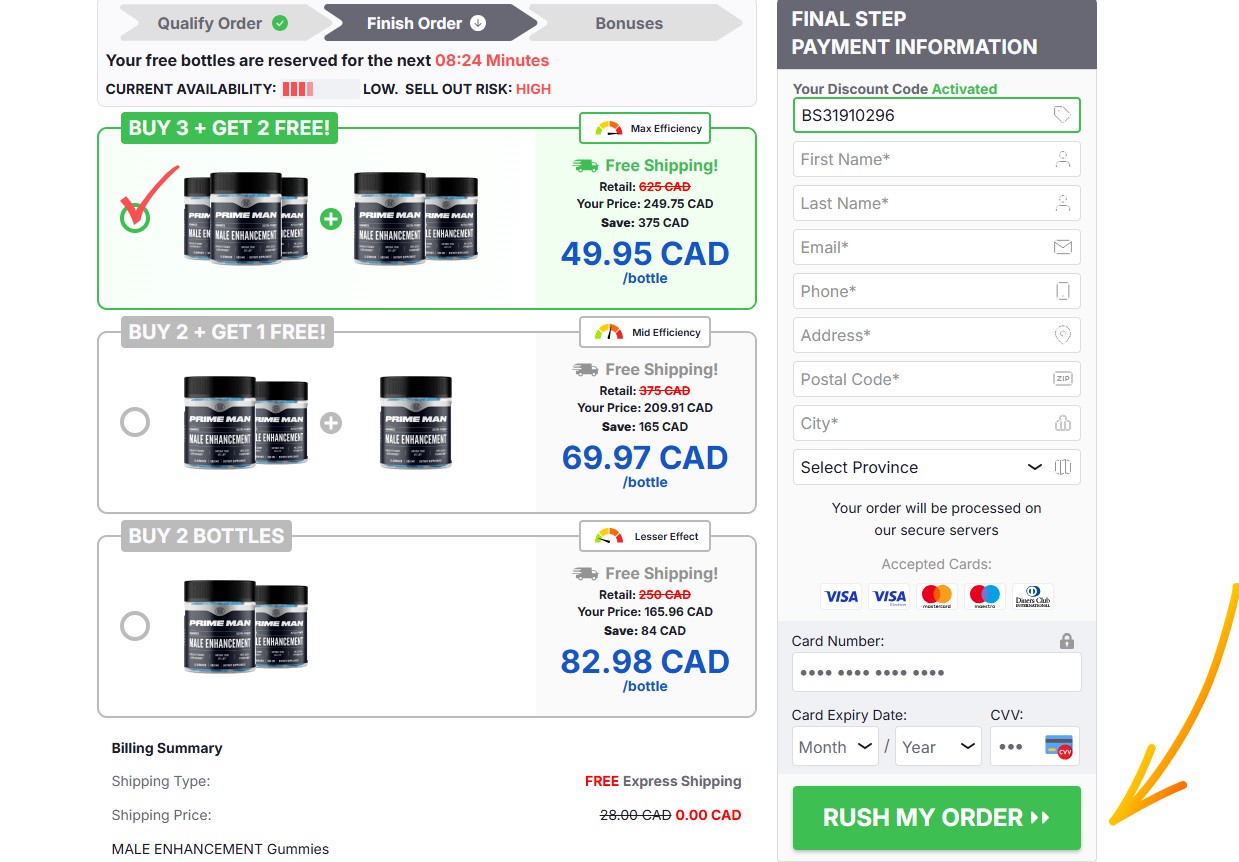Click the City input field
Viewport: 1239px width, 862px height.
coord(936,423)
